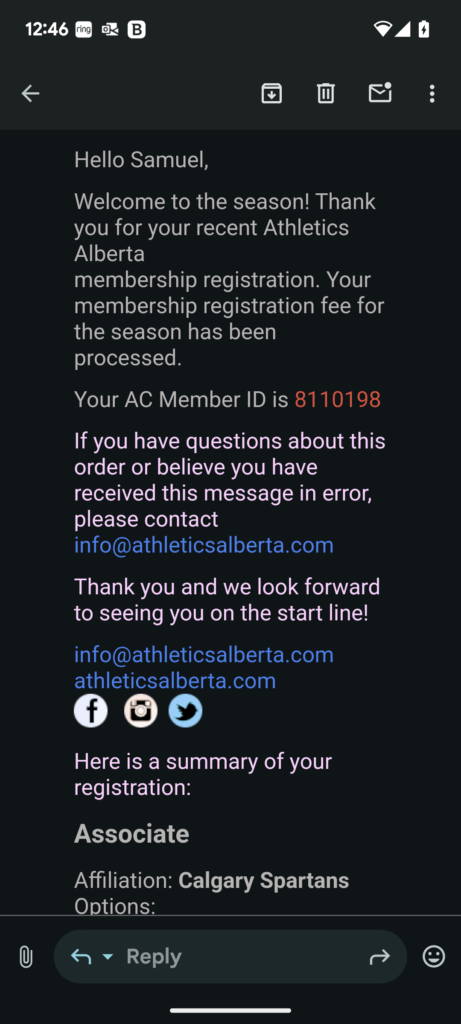Mark email as unread with envelope icon
461x1024 pixels.
(380, 93)
